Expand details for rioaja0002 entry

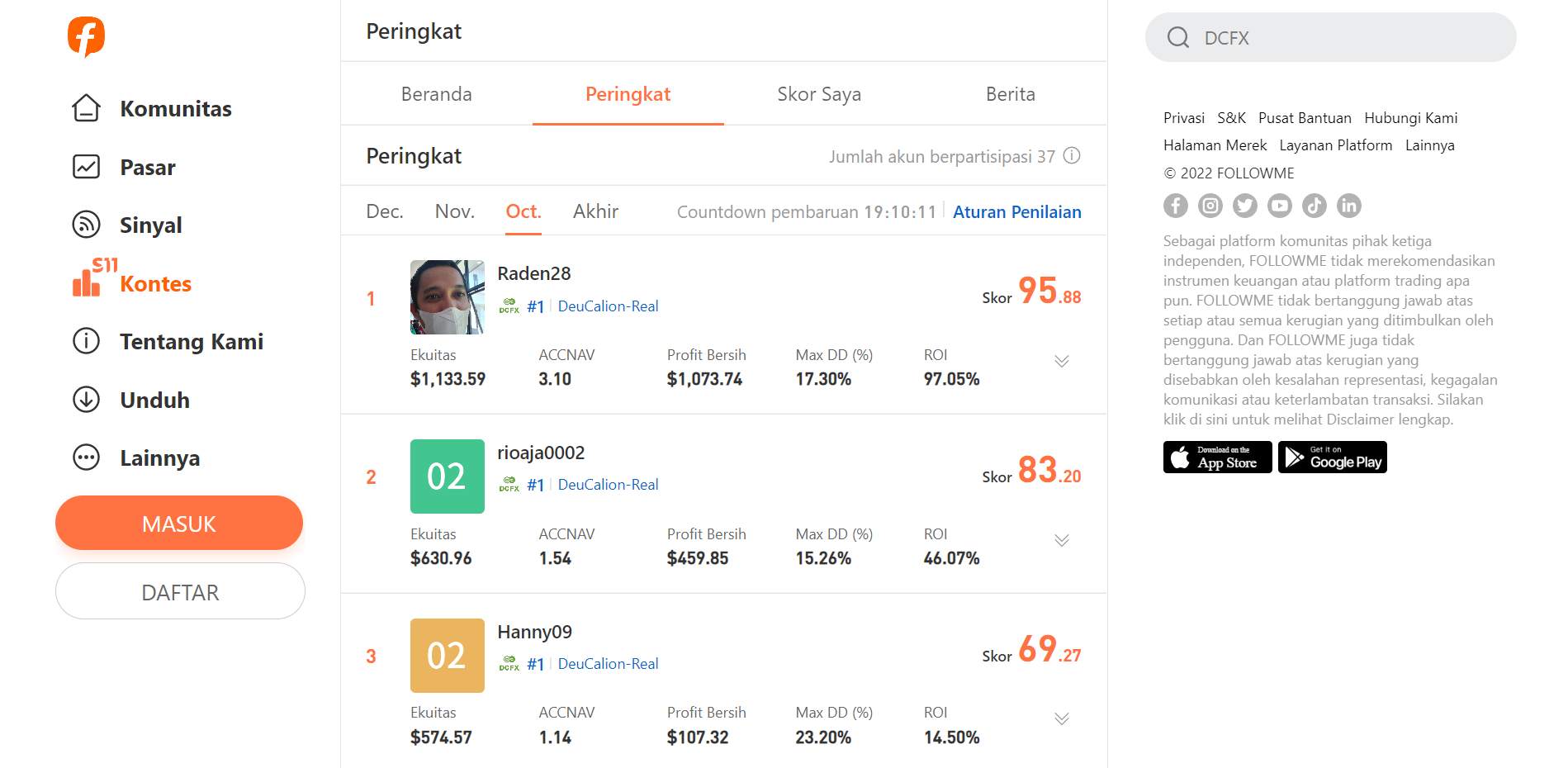pos(1062,541)
